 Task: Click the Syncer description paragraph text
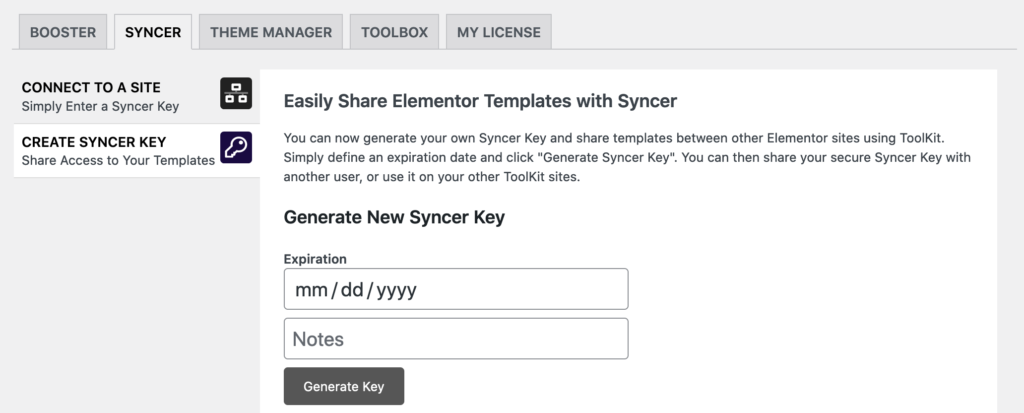627,157
